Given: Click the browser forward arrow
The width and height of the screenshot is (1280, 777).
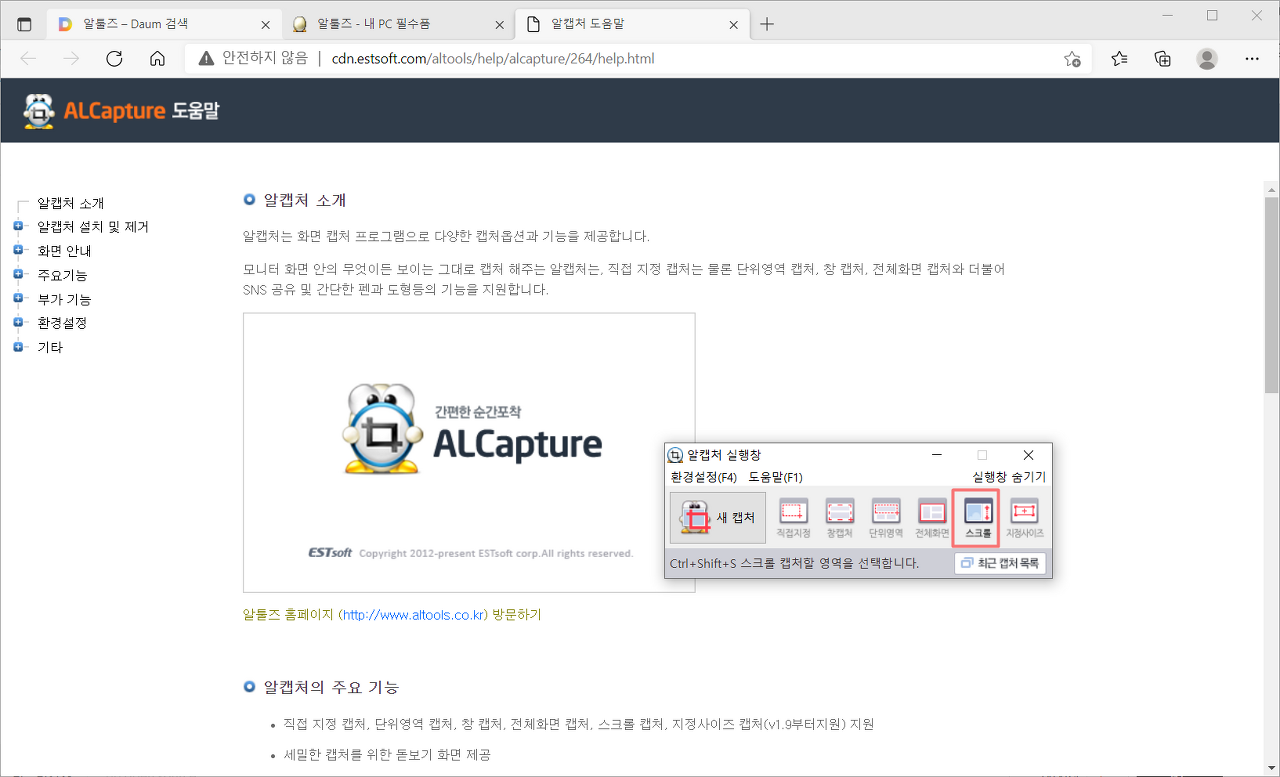Looking at the screenshot, I should [71, 58].
